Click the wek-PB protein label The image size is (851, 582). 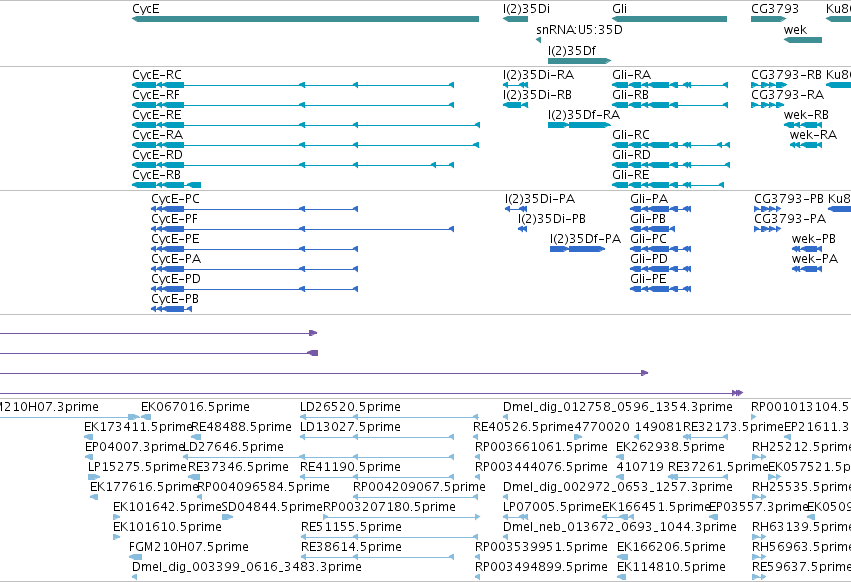point(814,239)
